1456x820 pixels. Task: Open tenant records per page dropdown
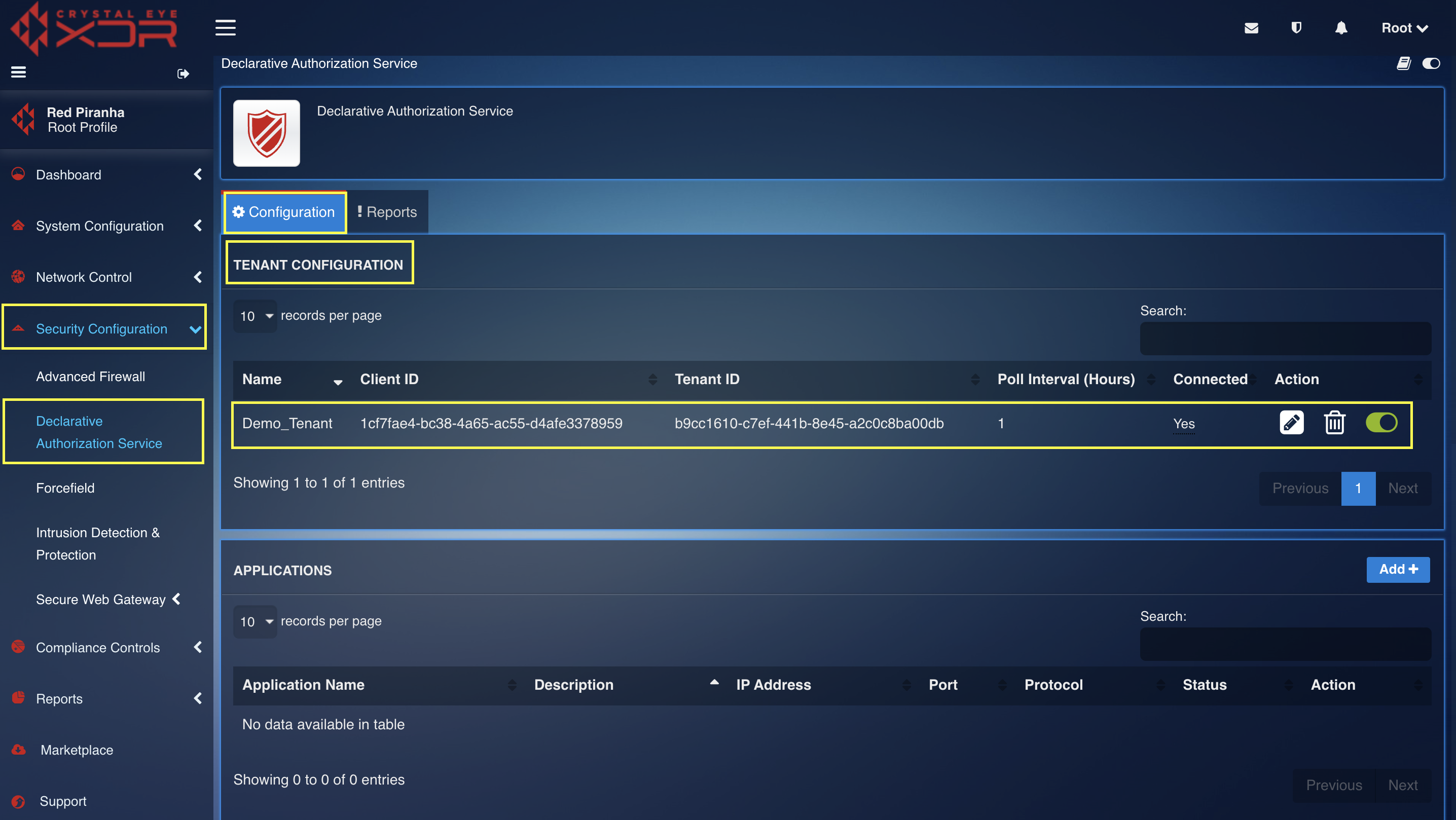point(256,316)
